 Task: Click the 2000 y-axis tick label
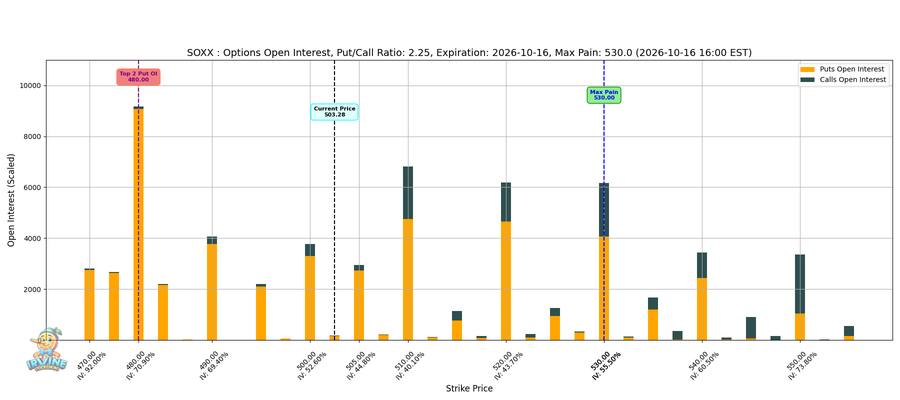coord(31,289)
